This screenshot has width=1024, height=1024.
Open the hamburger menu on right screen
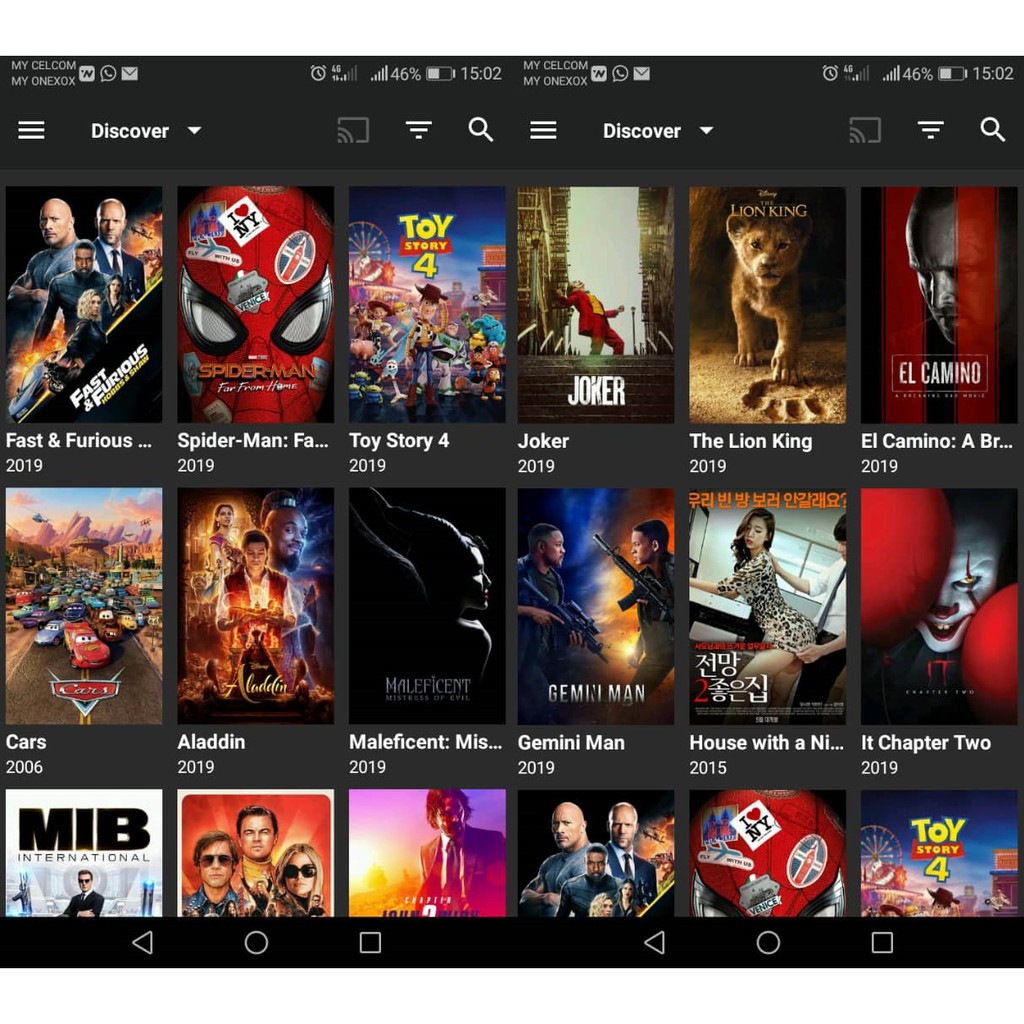click(x=543, y=131)
